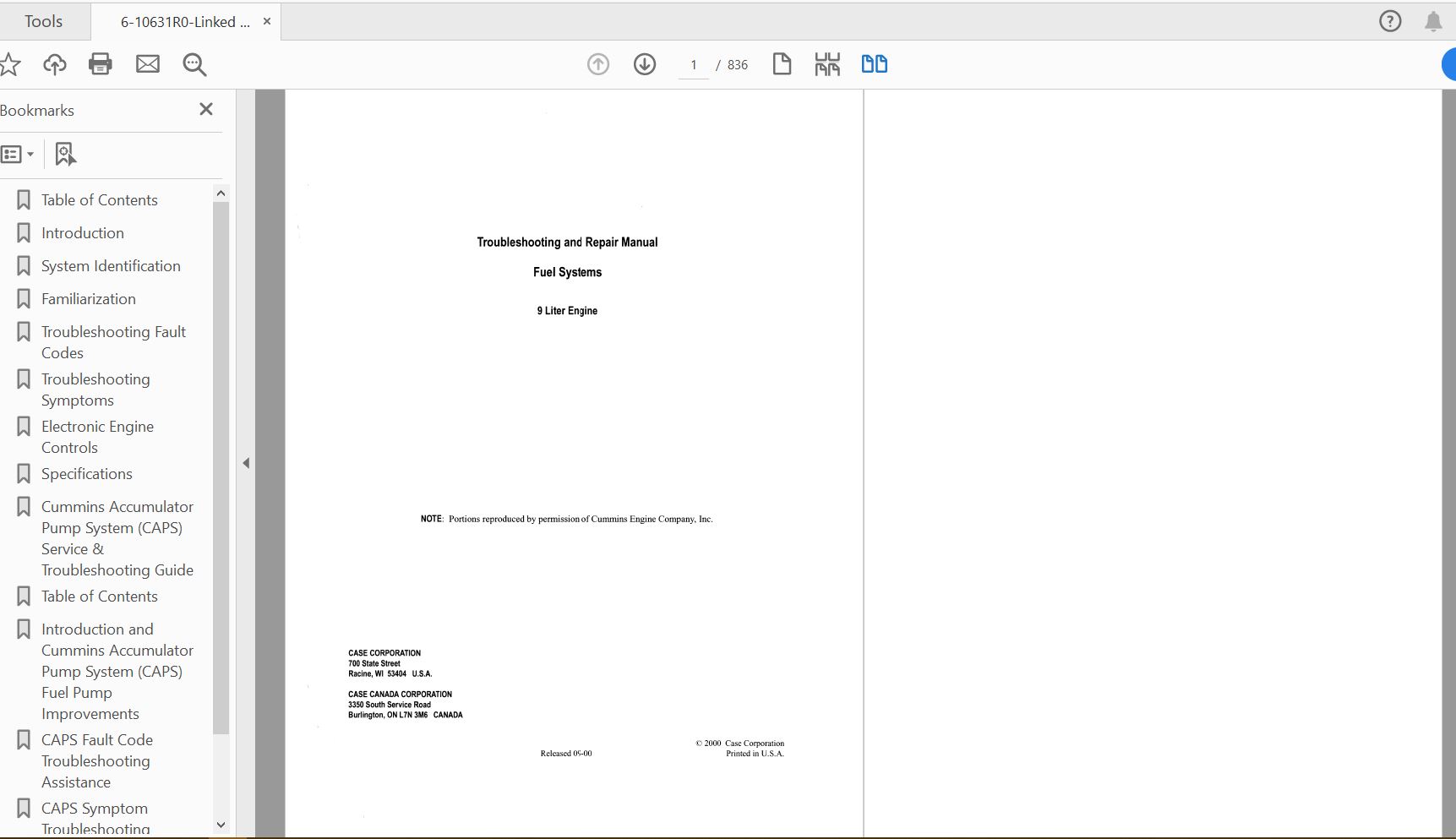Find current bookmark icon in panel
The width and height of the screenshot is (1456, 839).
[65, 154]
